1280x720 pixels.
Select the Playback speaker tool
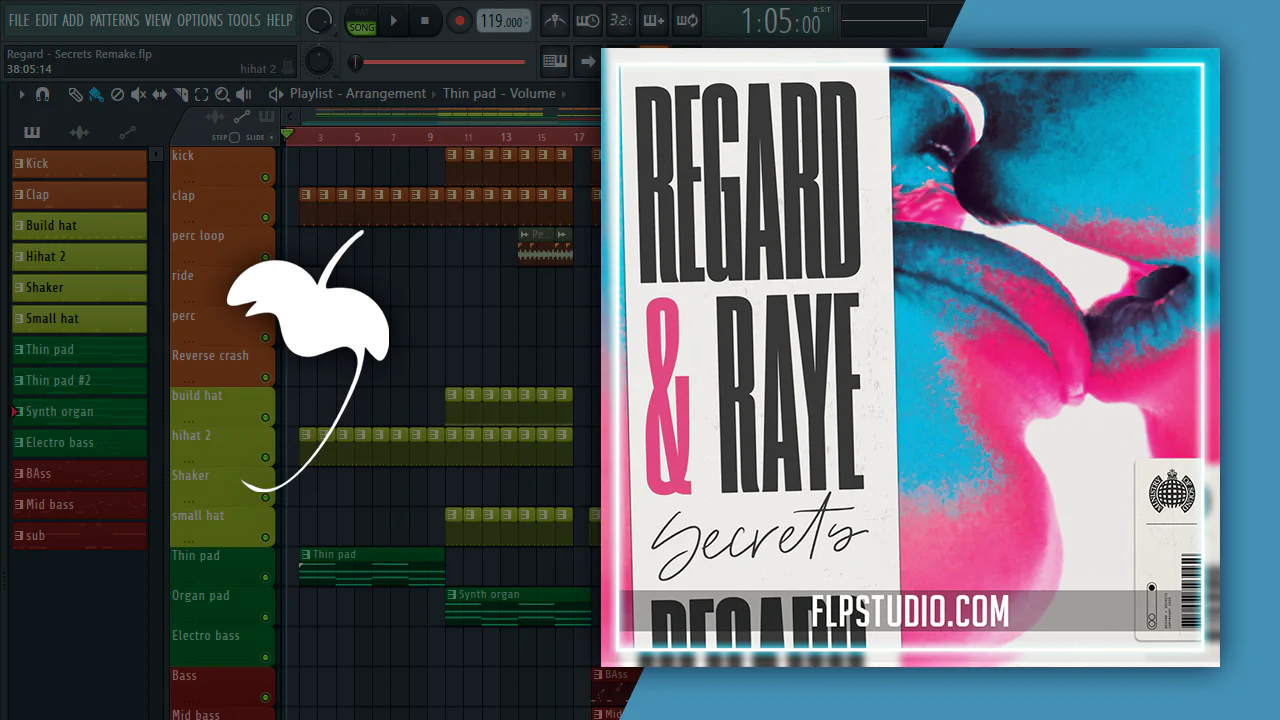(x=243, y=94)
